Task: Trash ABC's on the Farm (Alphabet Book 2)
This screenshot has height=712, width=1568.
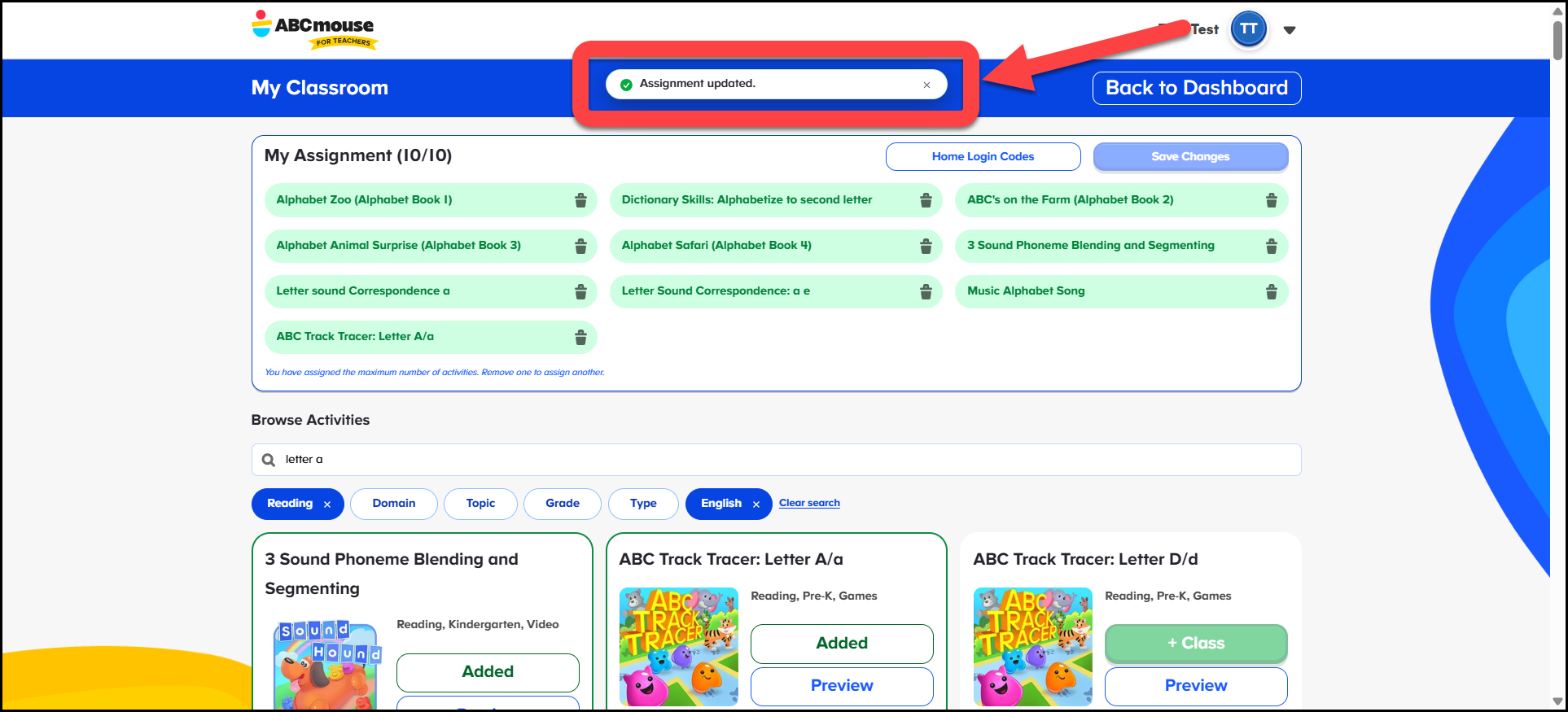Action: click(1271, 200)
